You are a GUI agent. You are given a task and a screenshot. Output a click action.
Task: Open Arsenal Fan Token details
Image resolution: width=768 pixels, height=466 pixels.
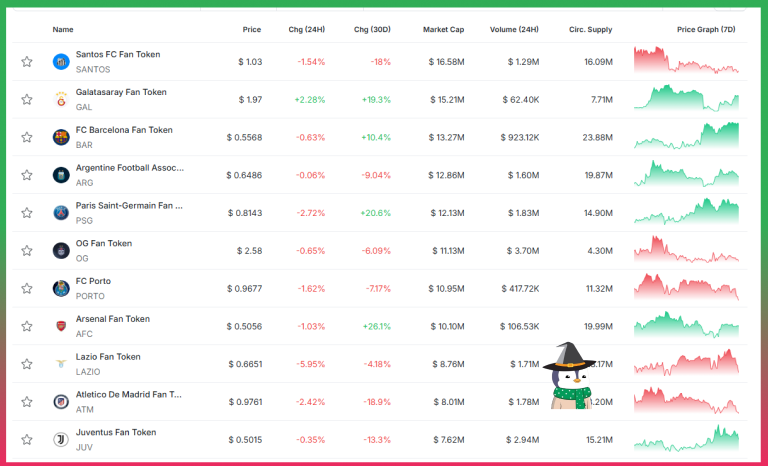113,319
